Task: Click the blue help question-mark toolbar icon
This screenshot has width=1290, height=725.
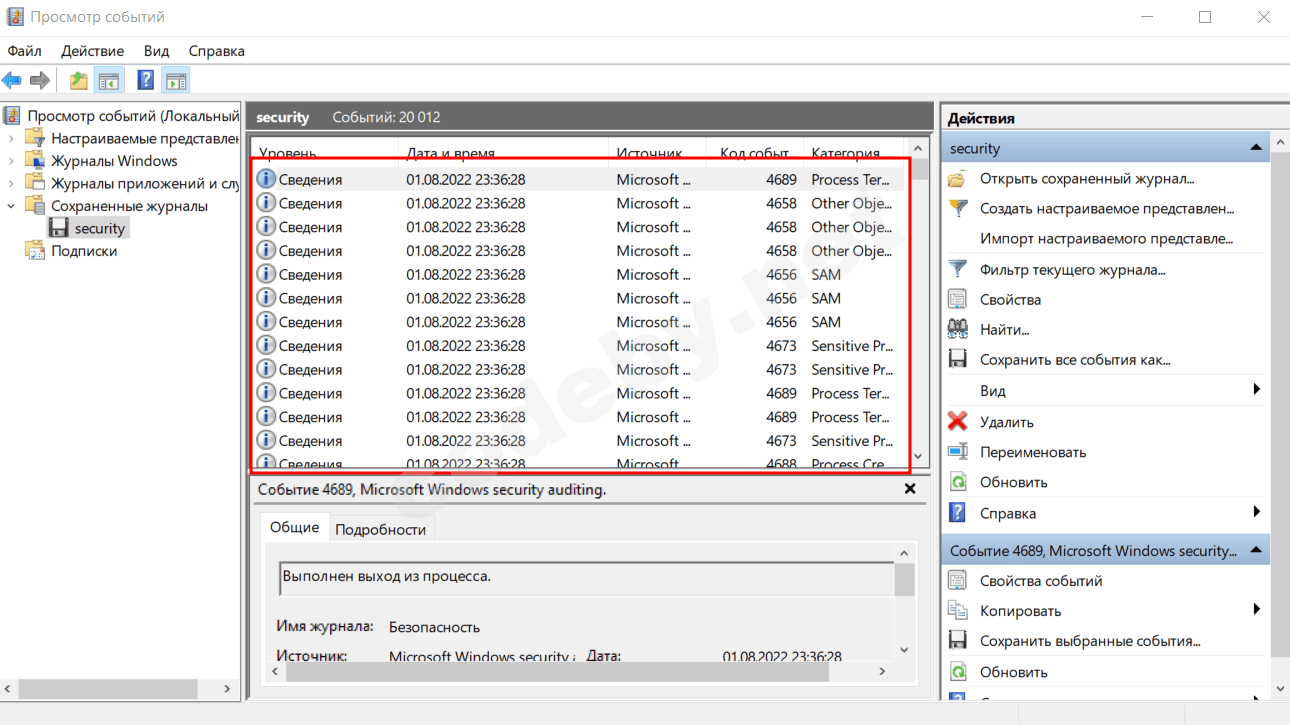Action: point(146,81)
